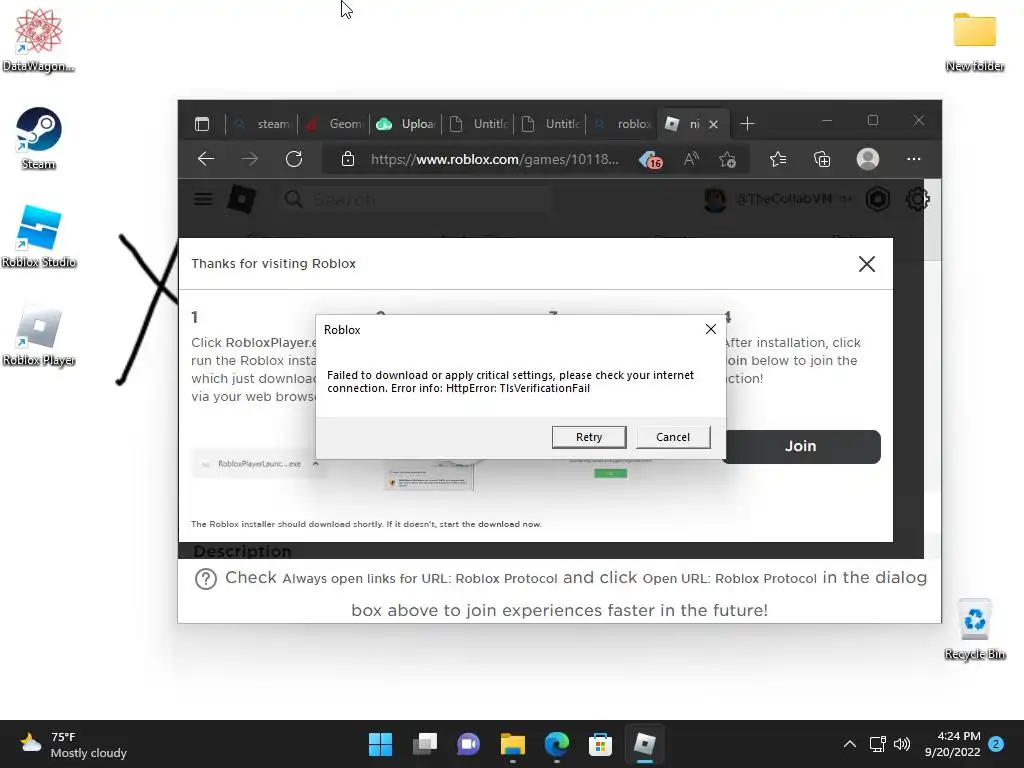This screenshot has height=768, width=1024.
Task: Open the Recycle Bin desktop icon
Action: 974,628
